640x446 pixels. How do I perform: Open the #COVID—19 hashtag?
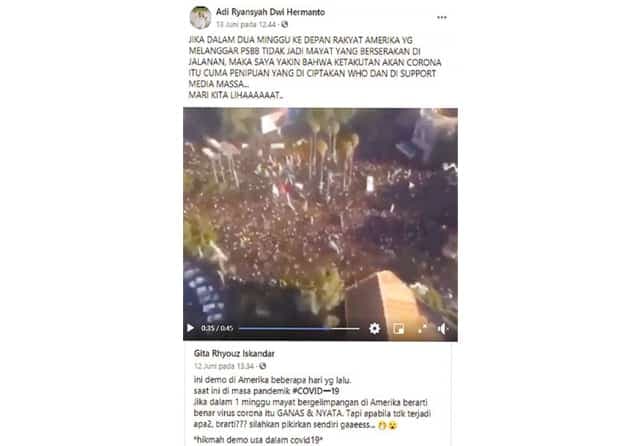click(x=316, y=391)
